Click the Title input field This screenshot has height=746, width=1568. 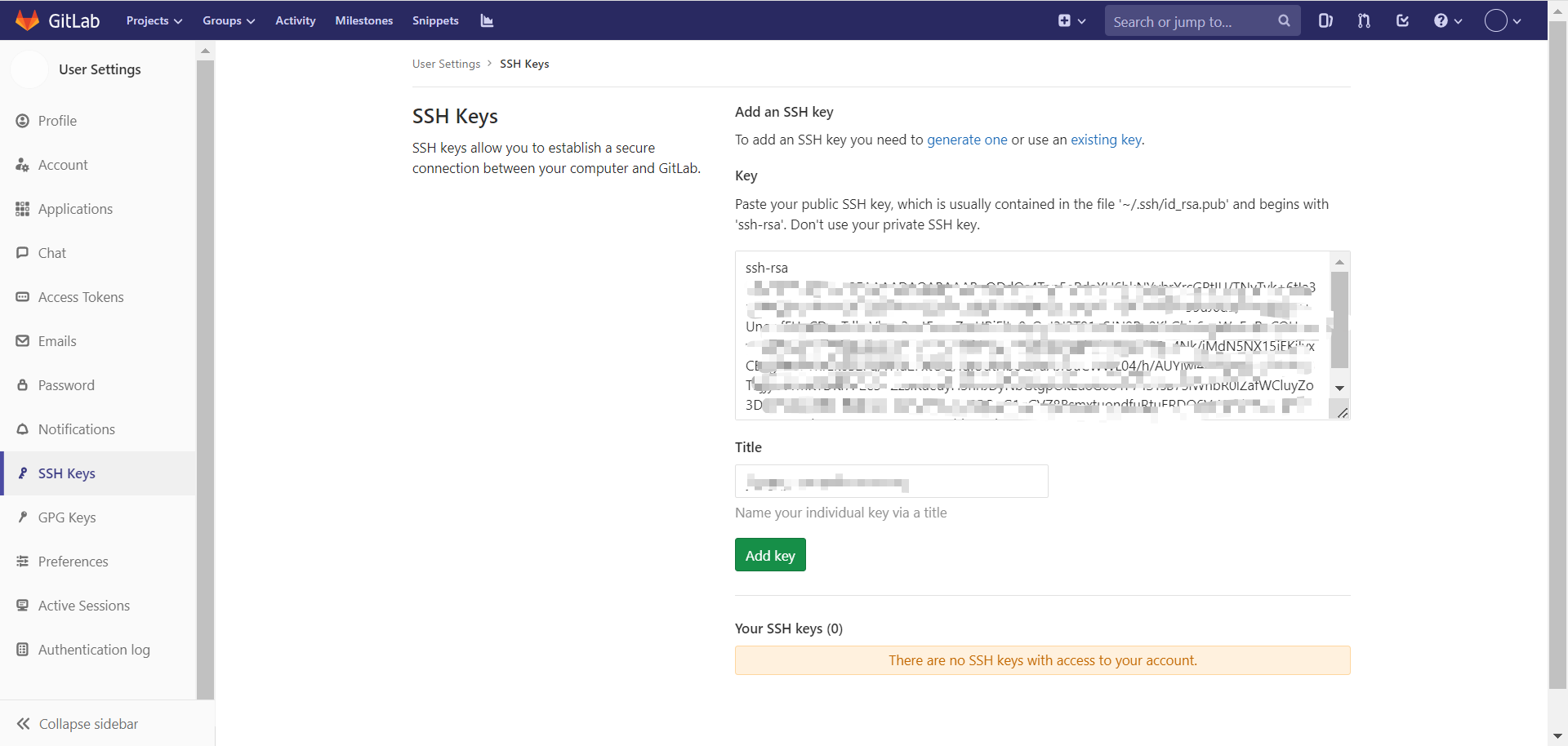click(x=891, y=481)
